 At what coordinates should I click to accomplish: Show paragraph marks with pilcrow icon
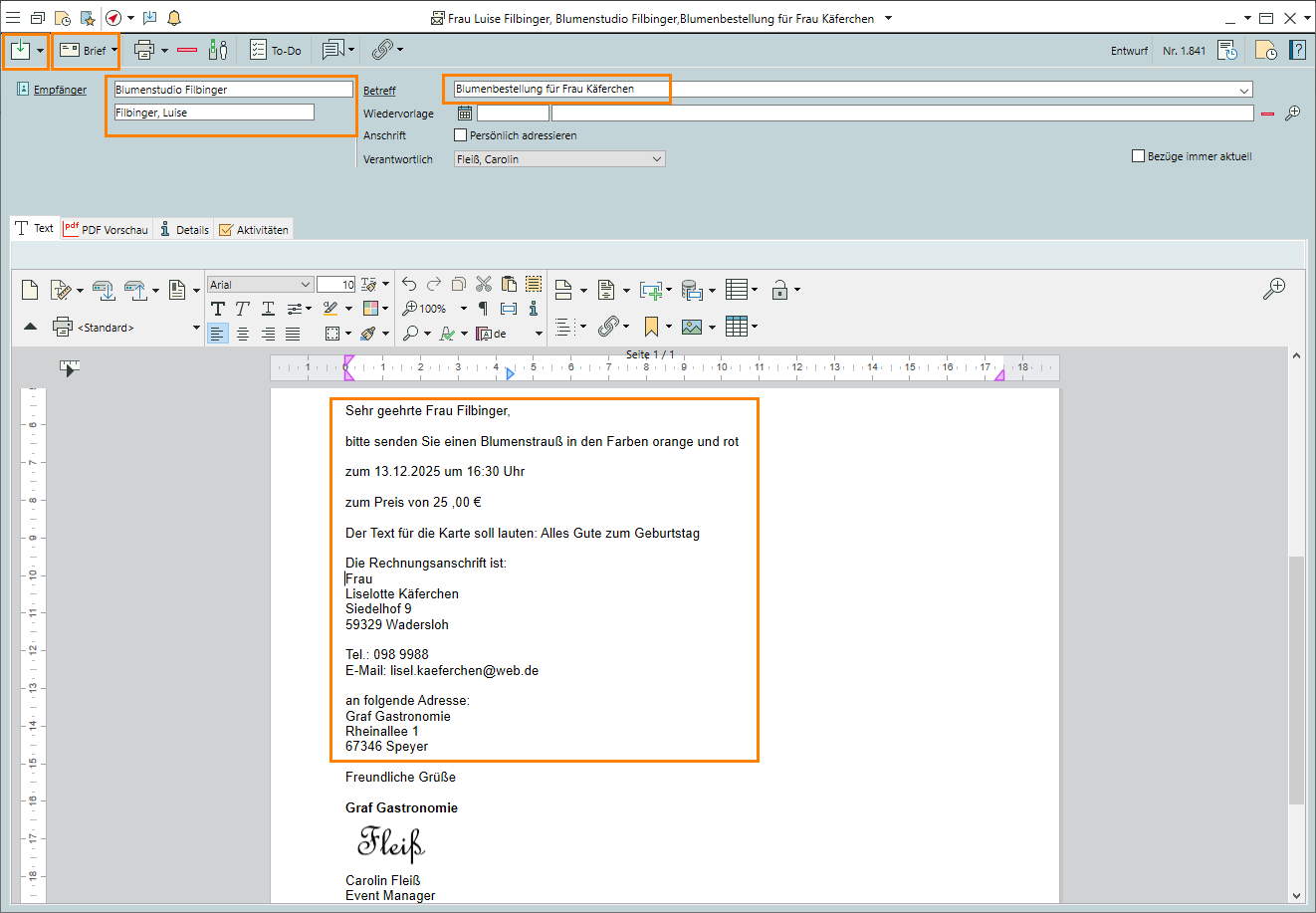pos(484,309)
